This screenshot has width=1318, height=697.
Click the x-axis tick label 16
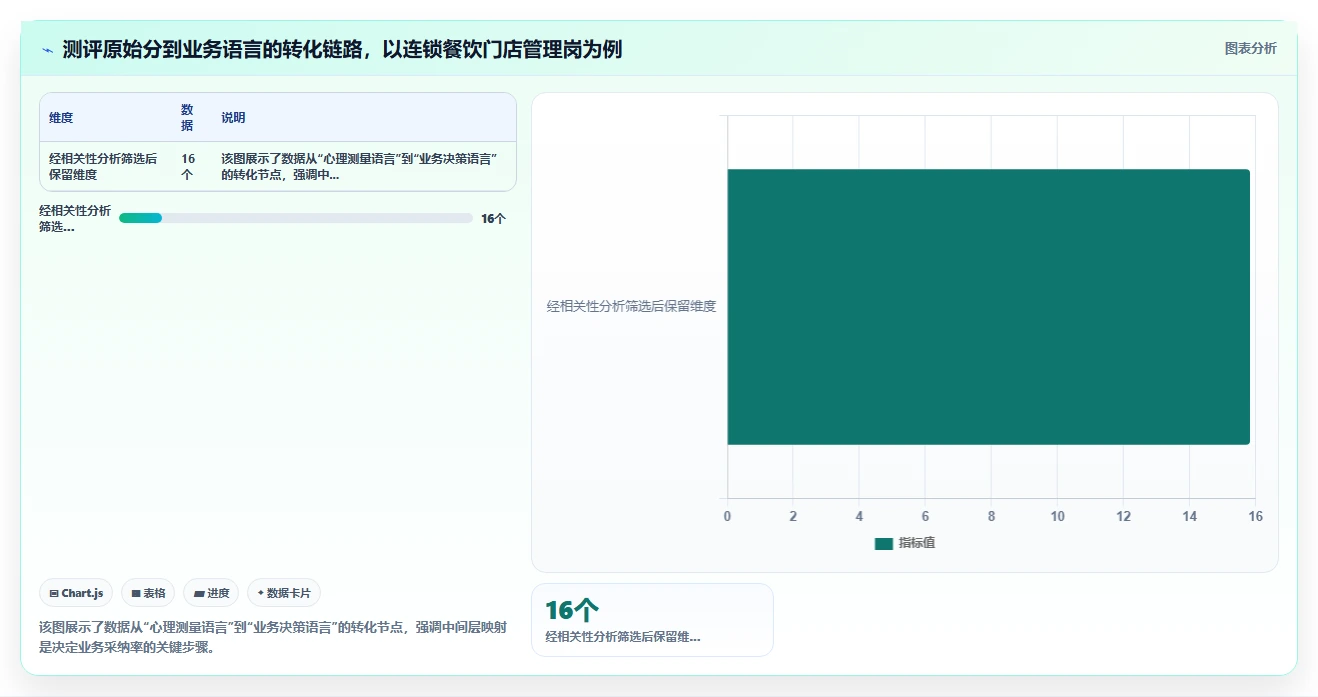click(1256, 517)
